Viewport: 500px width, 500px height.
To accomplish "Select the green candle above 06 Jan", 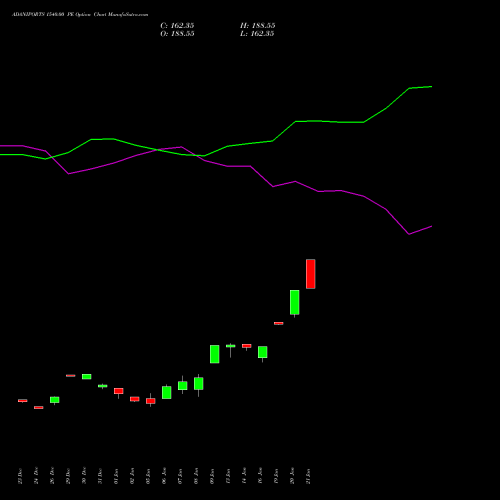I will (167, 392).
